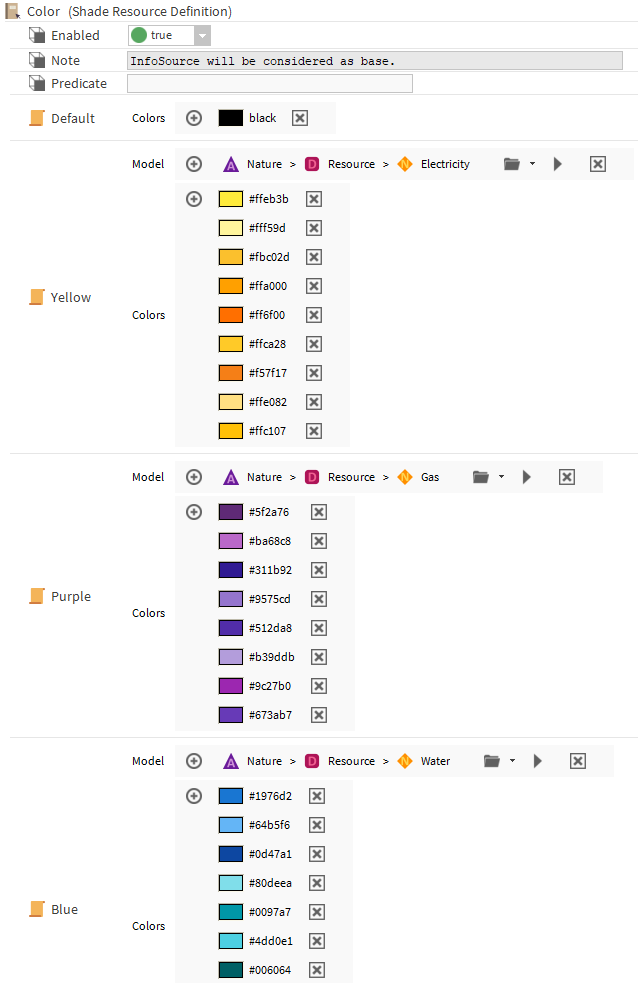The width and height of the screenshot is (638, 983).
Task: Remove the Gas model reference
Action: click(x=567, y=477)
